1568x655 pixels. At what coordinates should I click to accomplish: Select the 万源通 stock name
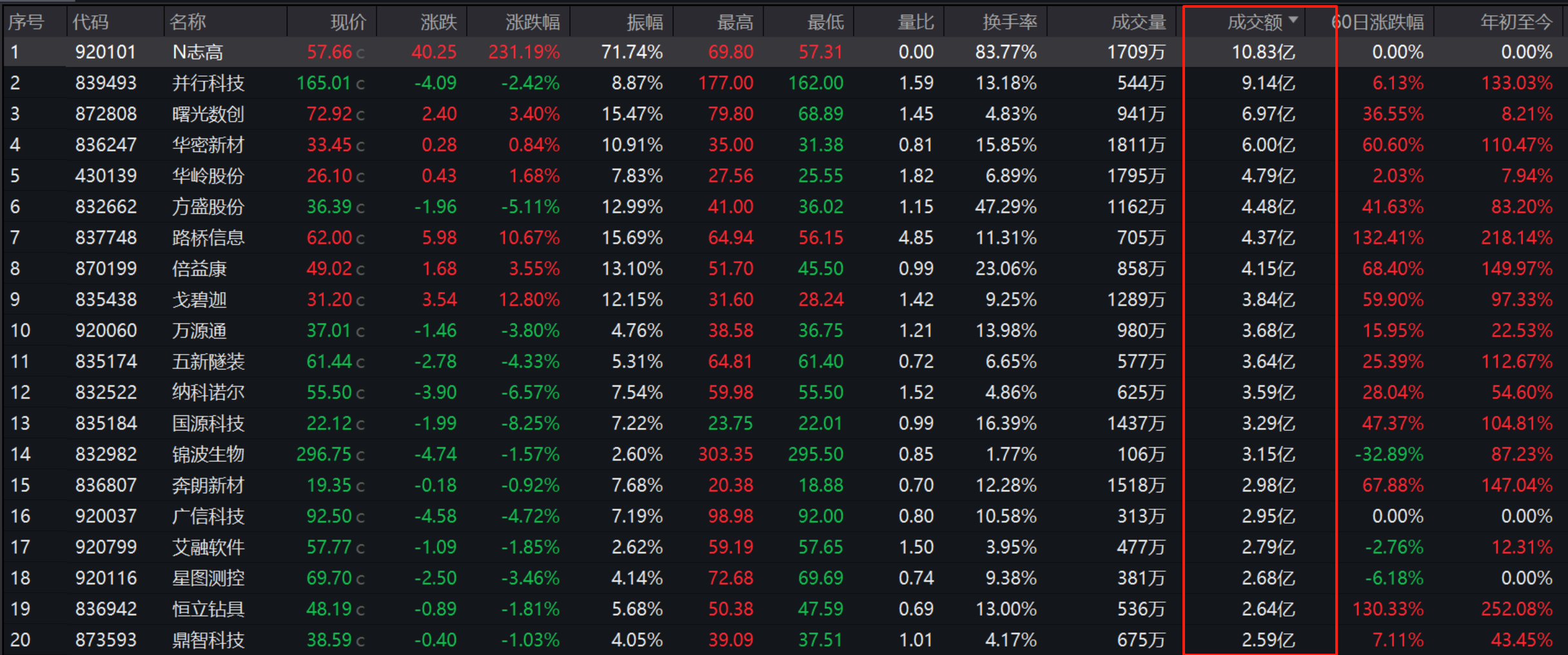(199, 331)
